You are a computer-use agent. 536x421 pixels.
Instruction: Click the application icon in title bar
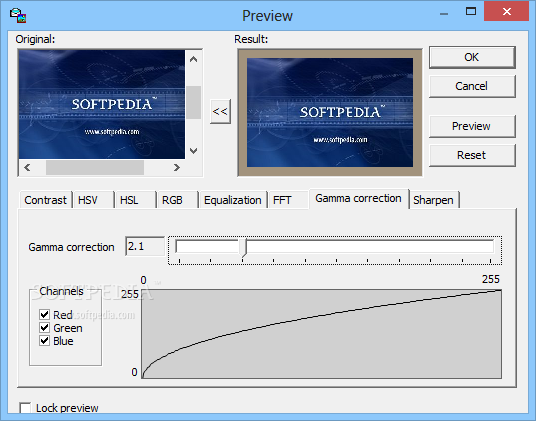click(18, 15)
